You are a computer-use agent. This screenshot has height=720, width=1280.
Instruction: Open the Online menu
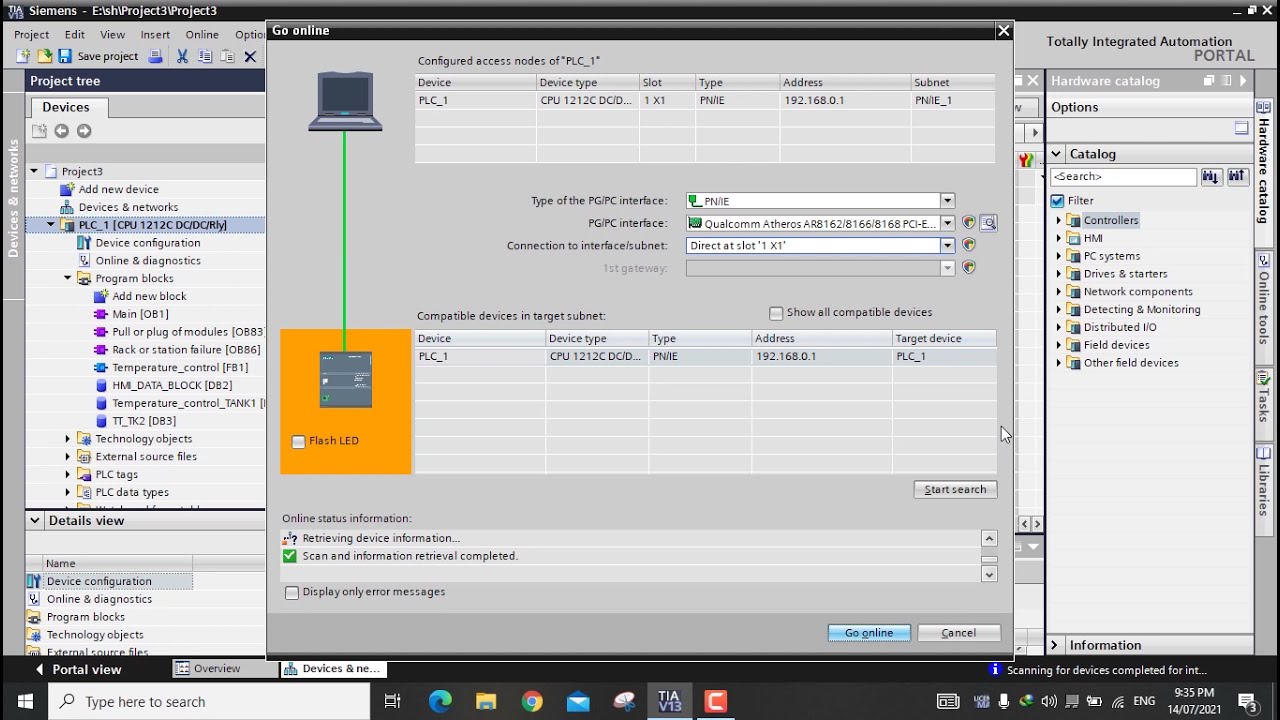(x=202, y=34)
